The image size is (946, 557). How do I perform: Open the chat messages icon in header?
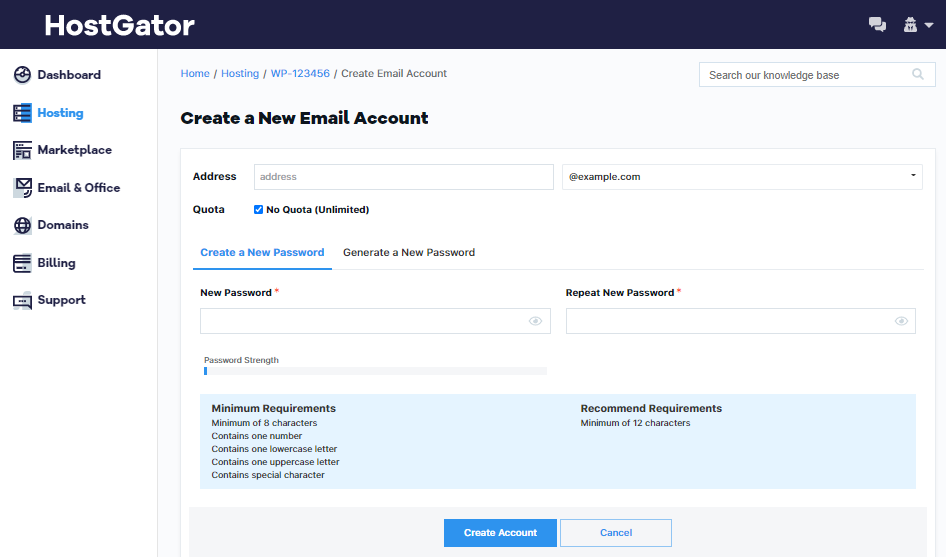(877, 25)
